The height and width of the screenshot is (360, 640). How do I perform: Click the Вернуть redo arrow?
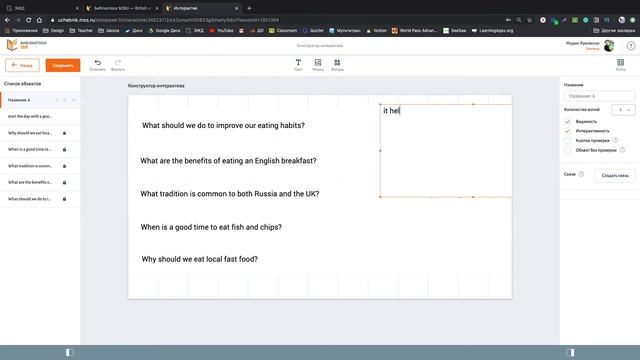pos(118,64)
